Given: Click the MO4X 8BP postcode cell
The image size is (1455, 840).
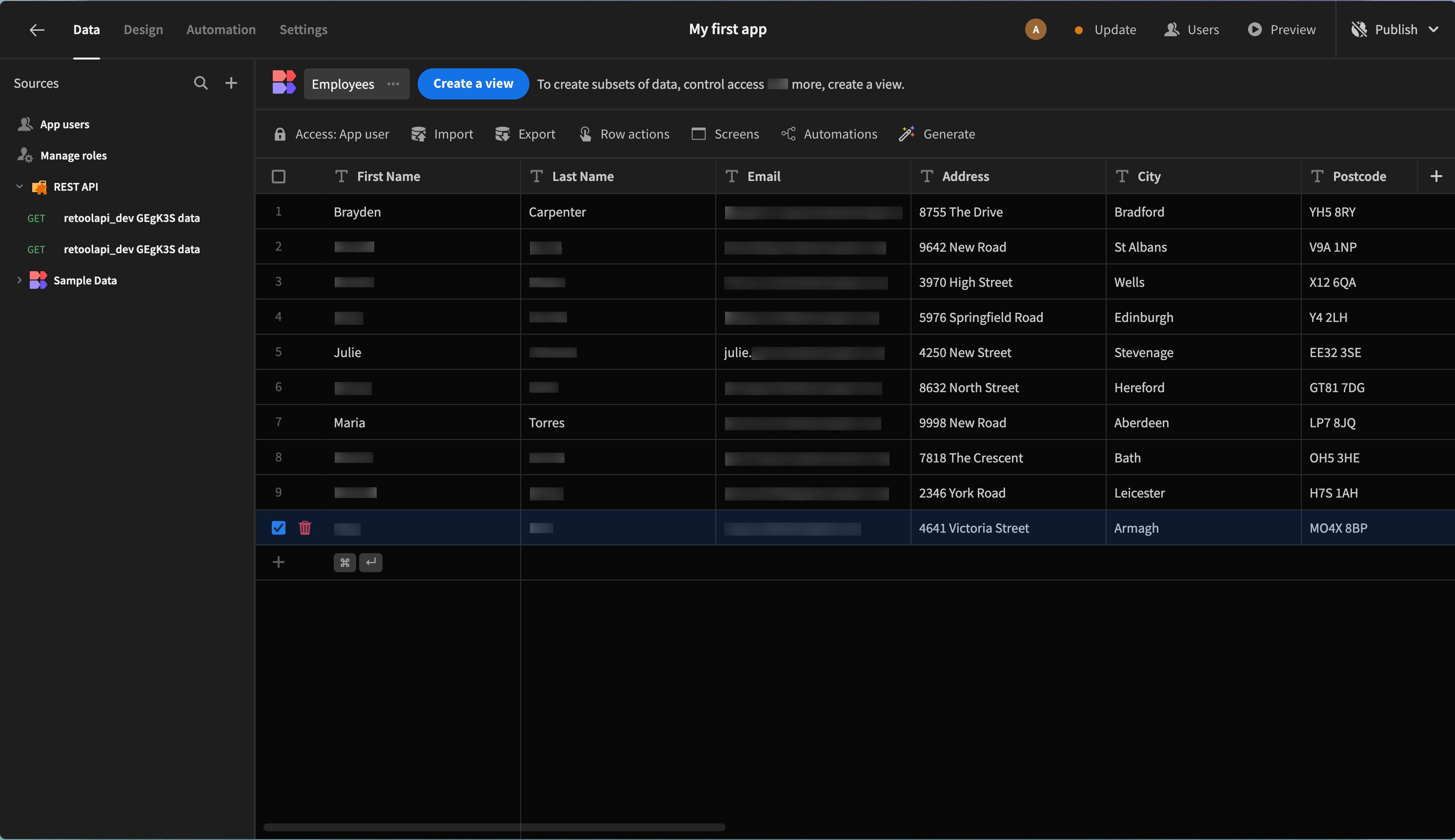Looking at the screenshot, I should [x=1378, y=528].
